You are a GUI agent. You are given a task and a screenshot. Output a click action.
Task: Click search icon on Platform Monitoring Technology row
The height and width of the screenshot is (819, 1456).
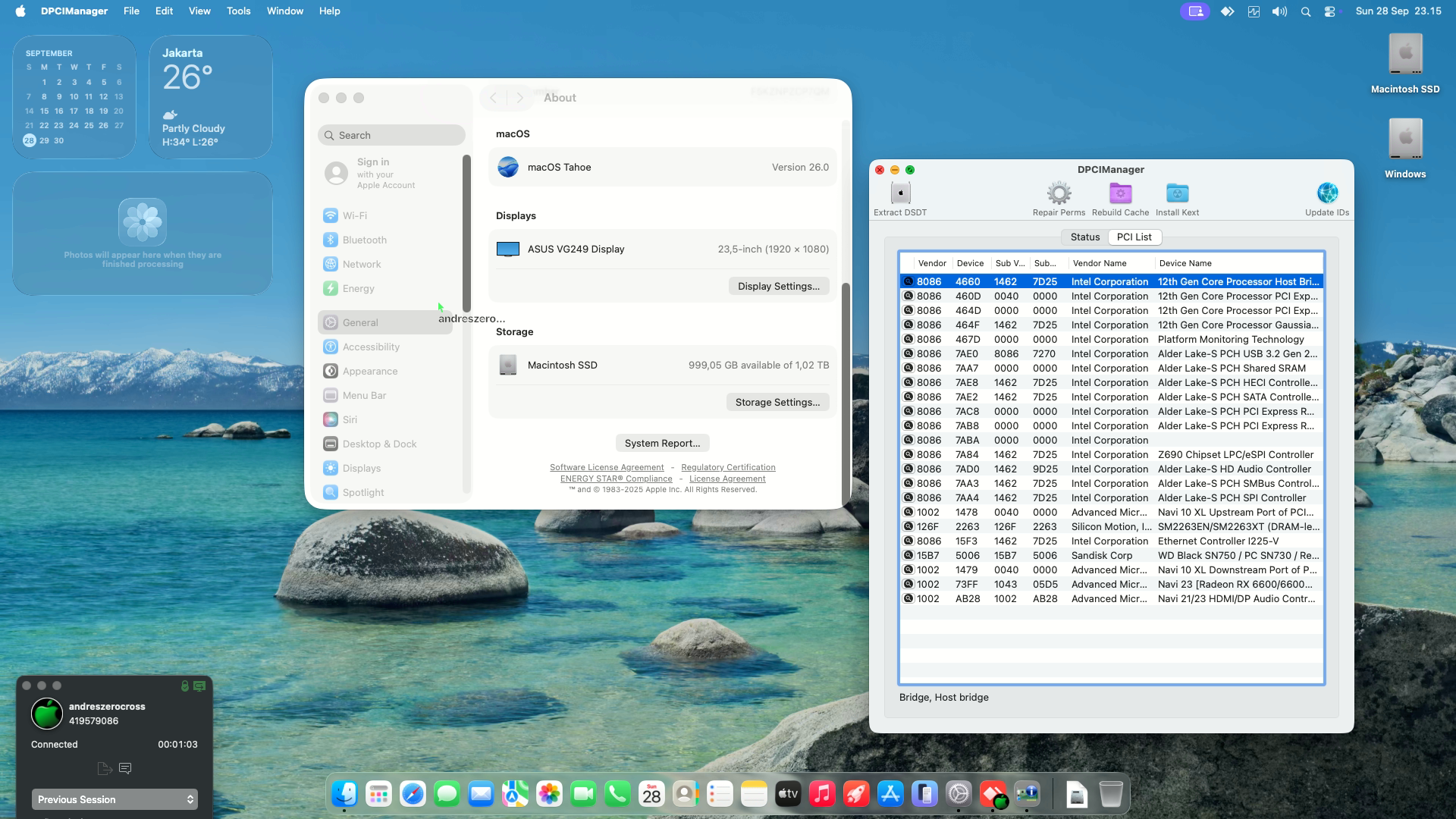[908, 340]
